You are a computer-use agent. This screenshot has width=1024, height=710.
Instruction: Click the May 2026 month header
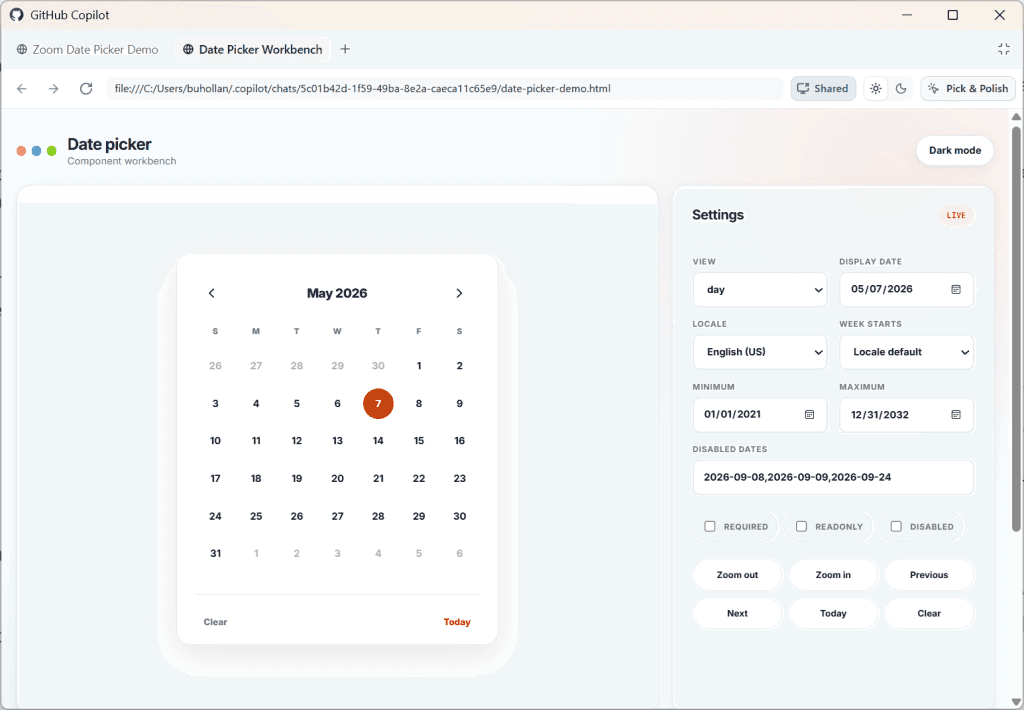point(337,293)
